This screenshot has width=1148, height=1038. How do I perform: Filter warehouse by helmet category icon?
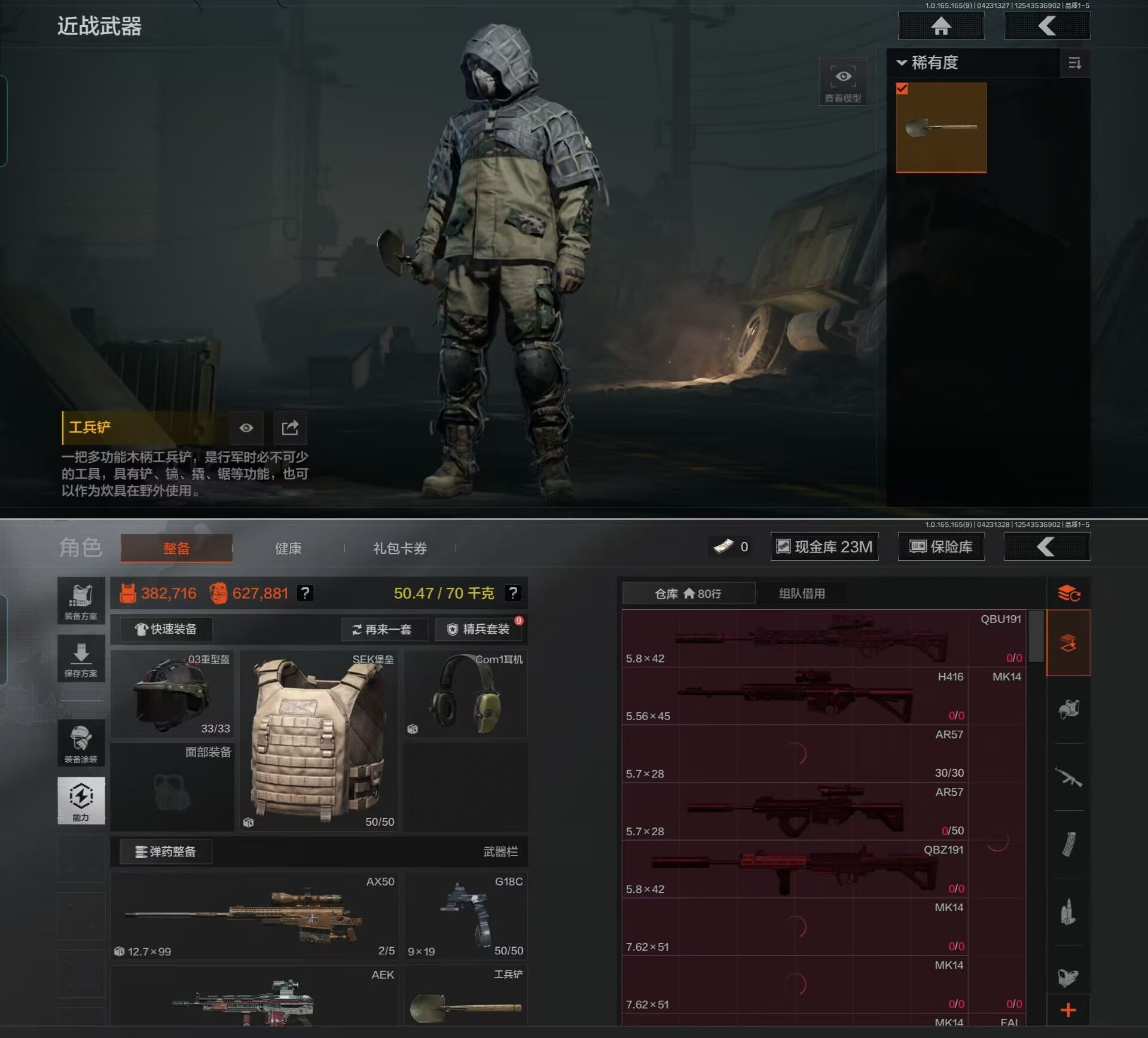click(x=1068, y=710)
